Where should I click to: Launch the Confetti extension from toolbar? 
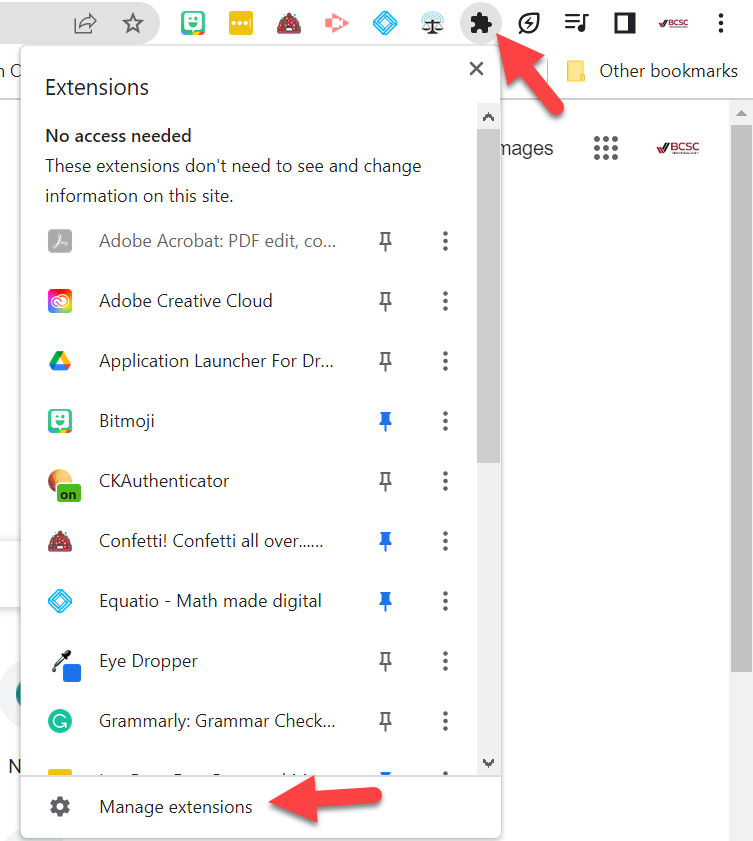point(289,24)
